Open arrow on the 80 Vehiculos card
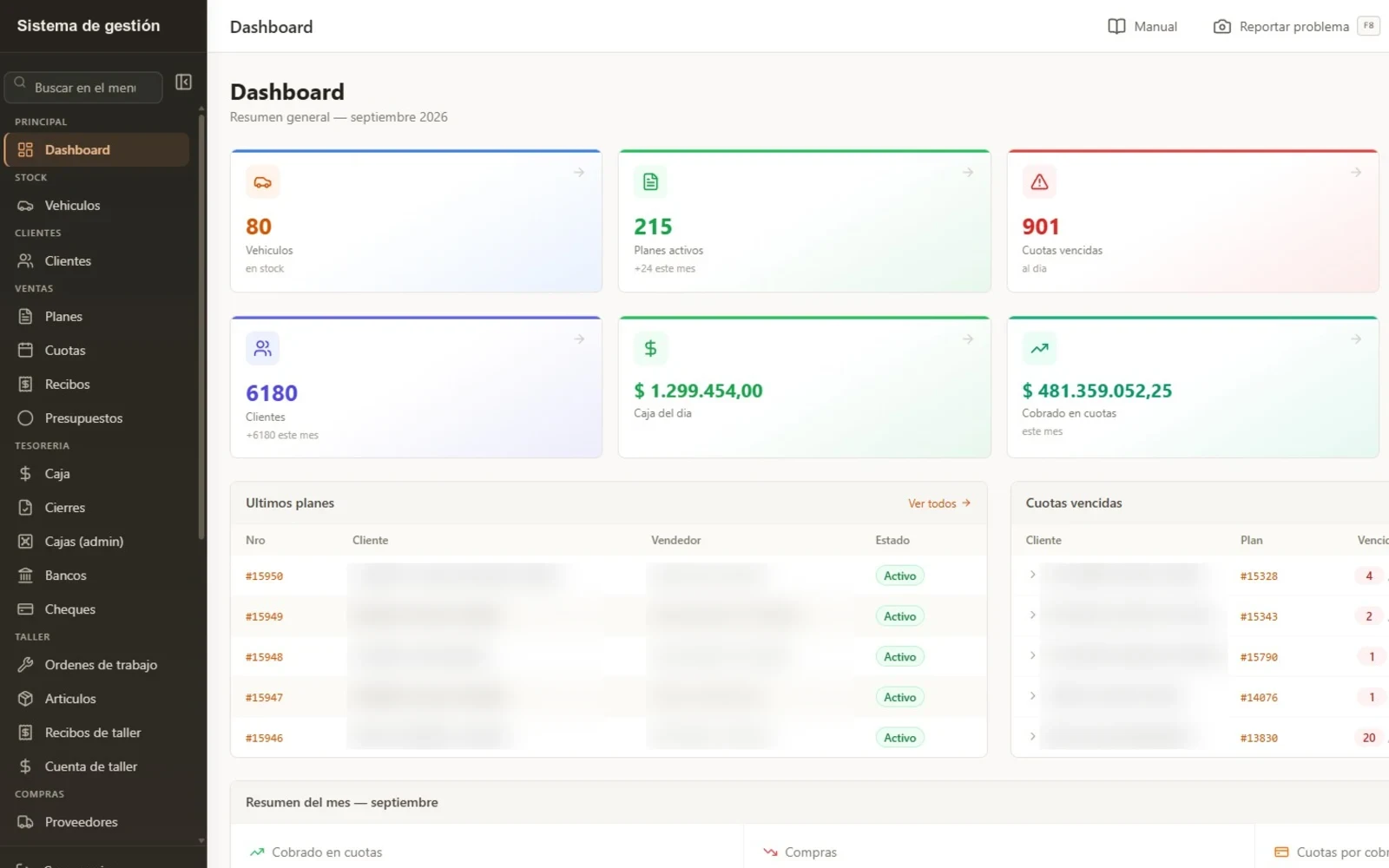 pyautogui.click(x=579, y=173)
